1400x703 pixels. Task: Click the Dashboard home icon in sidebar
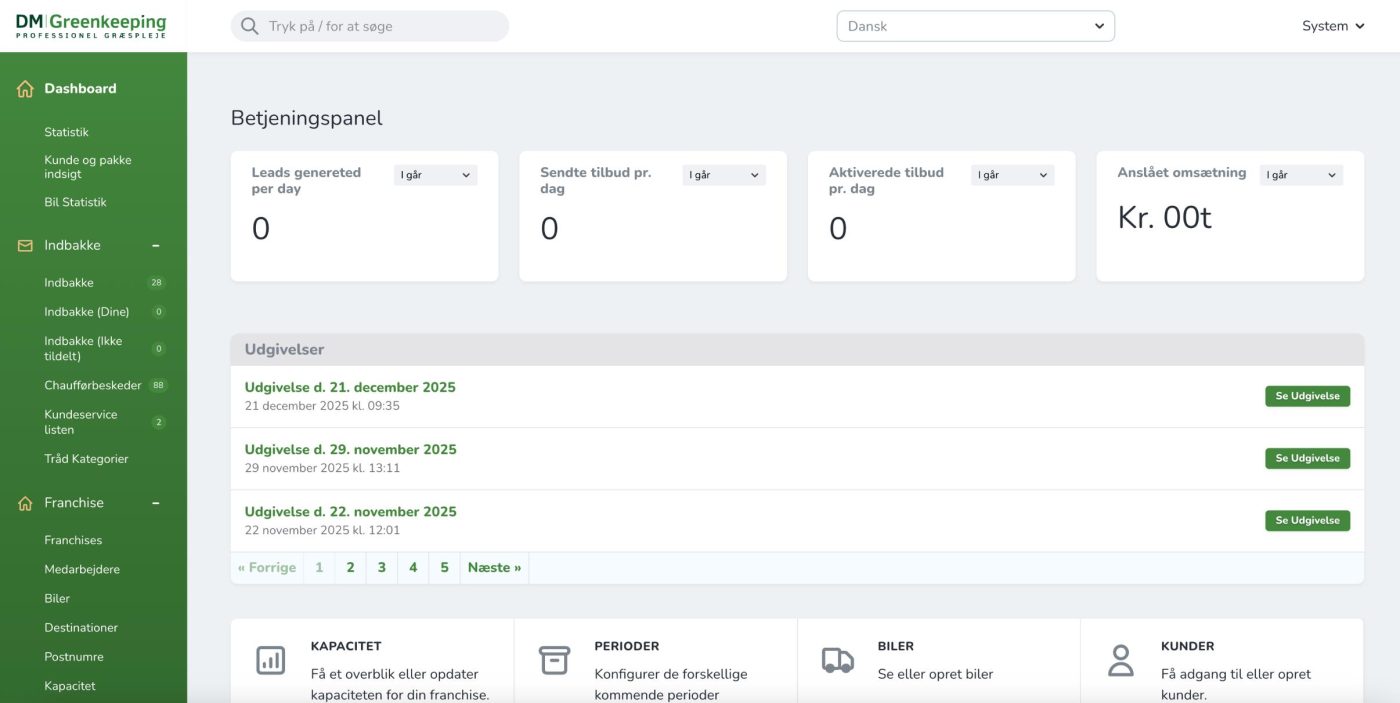[x=25, y=89]
